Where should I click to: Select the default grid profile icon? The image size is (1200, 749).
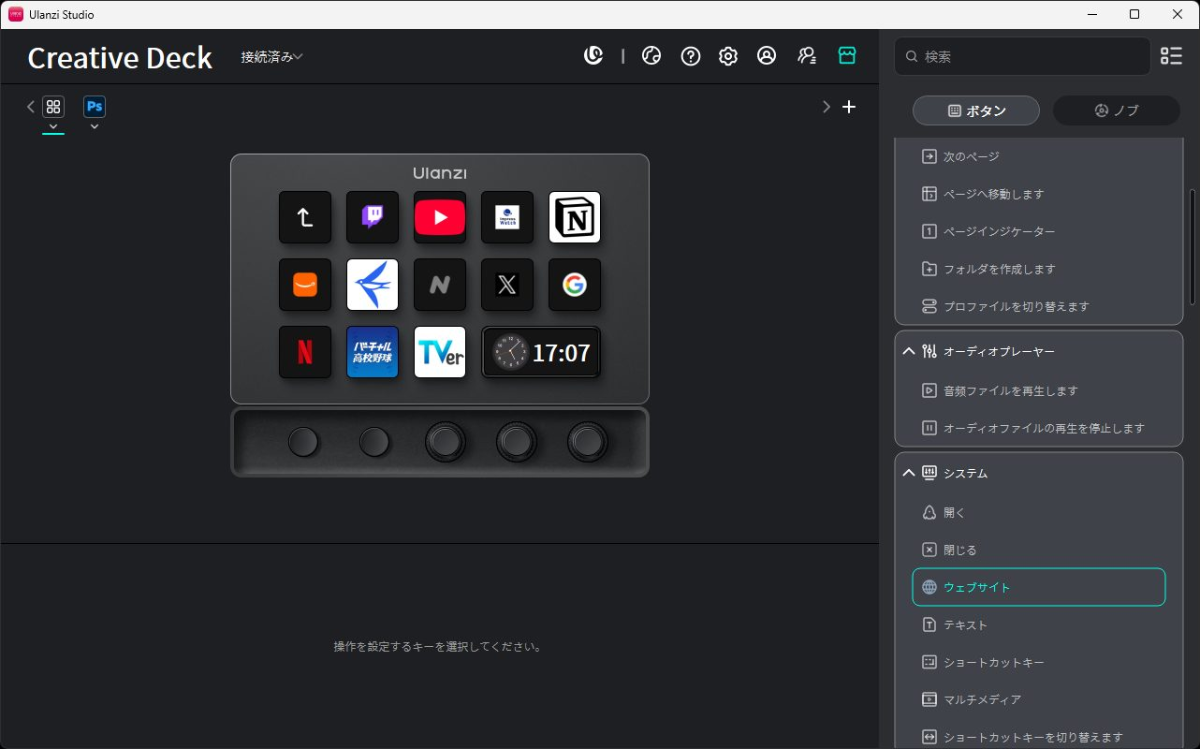coord(53,106)
